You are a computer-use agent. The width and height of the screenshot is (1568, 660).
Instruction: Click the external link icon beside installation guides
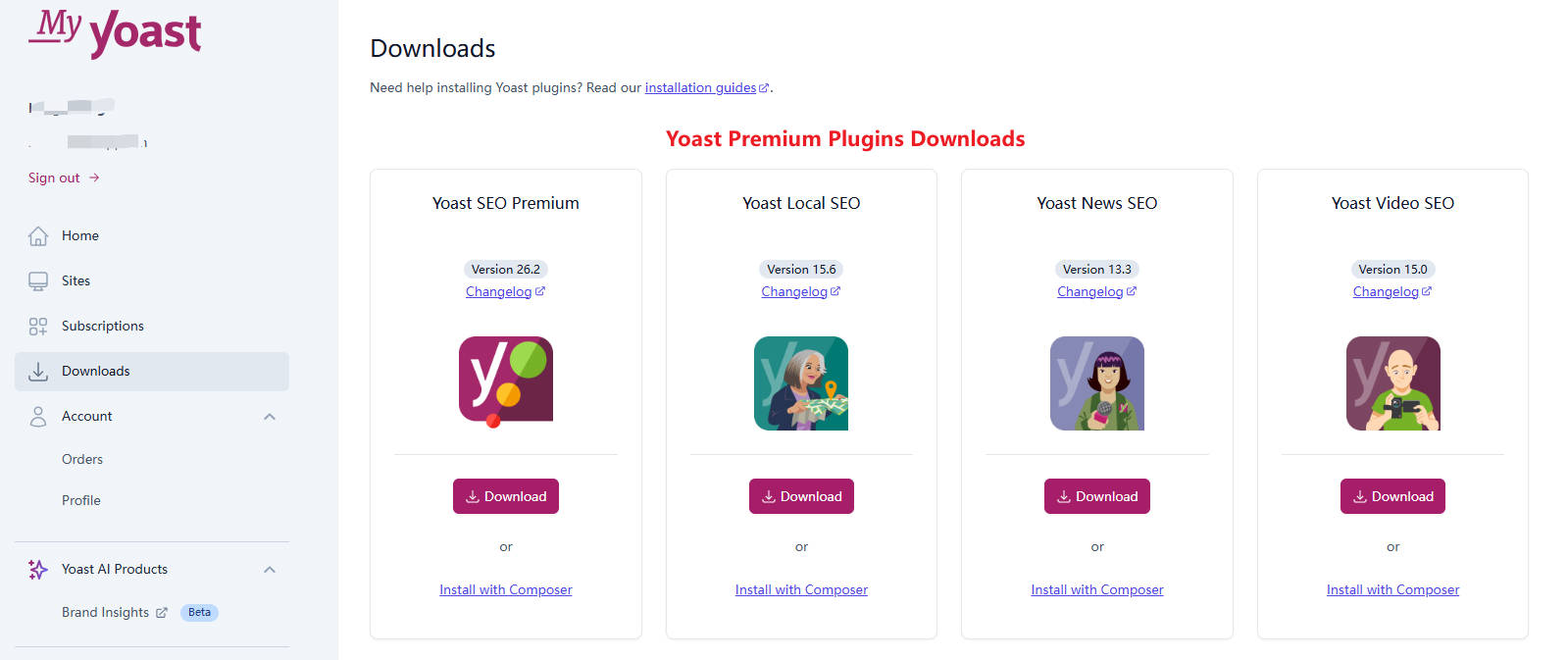click(764, 86)
